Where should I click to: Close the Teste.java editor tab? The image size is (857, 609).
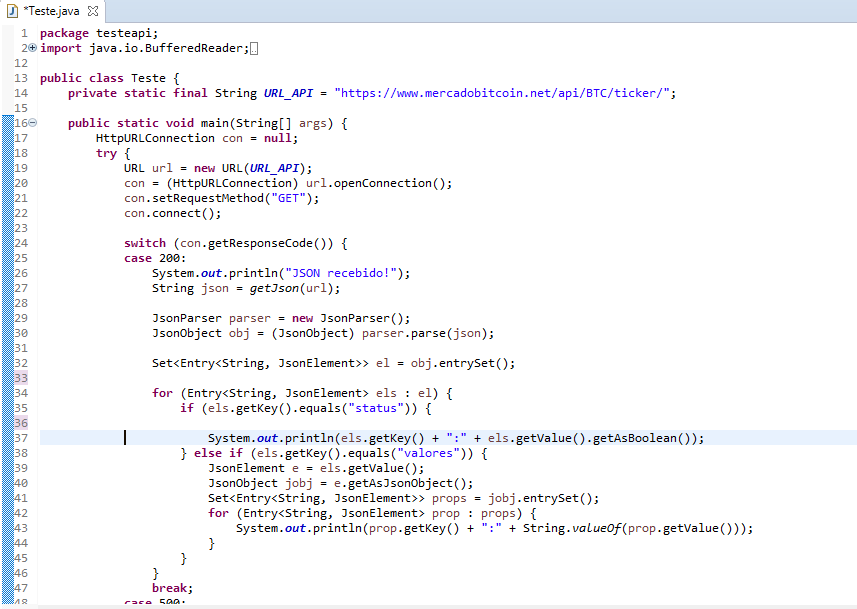coord(93,11)
